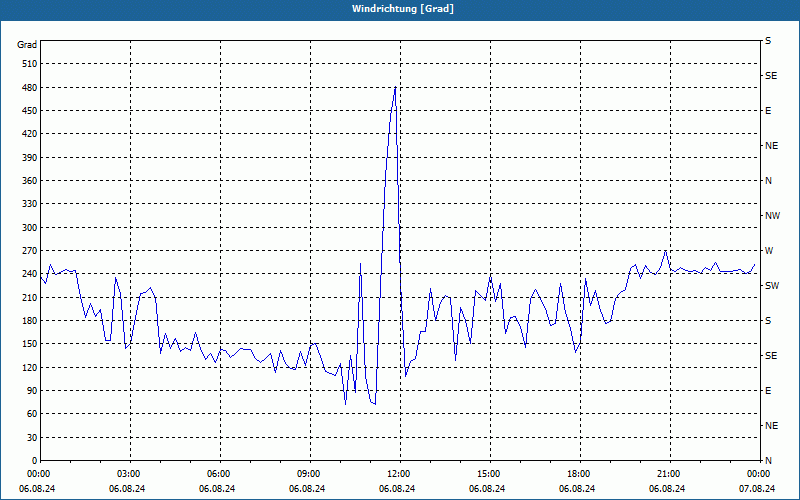This screenshot has height=500, width=800.
Task: Select the end date label 07.08.24
Action: [x=757, y=489]
